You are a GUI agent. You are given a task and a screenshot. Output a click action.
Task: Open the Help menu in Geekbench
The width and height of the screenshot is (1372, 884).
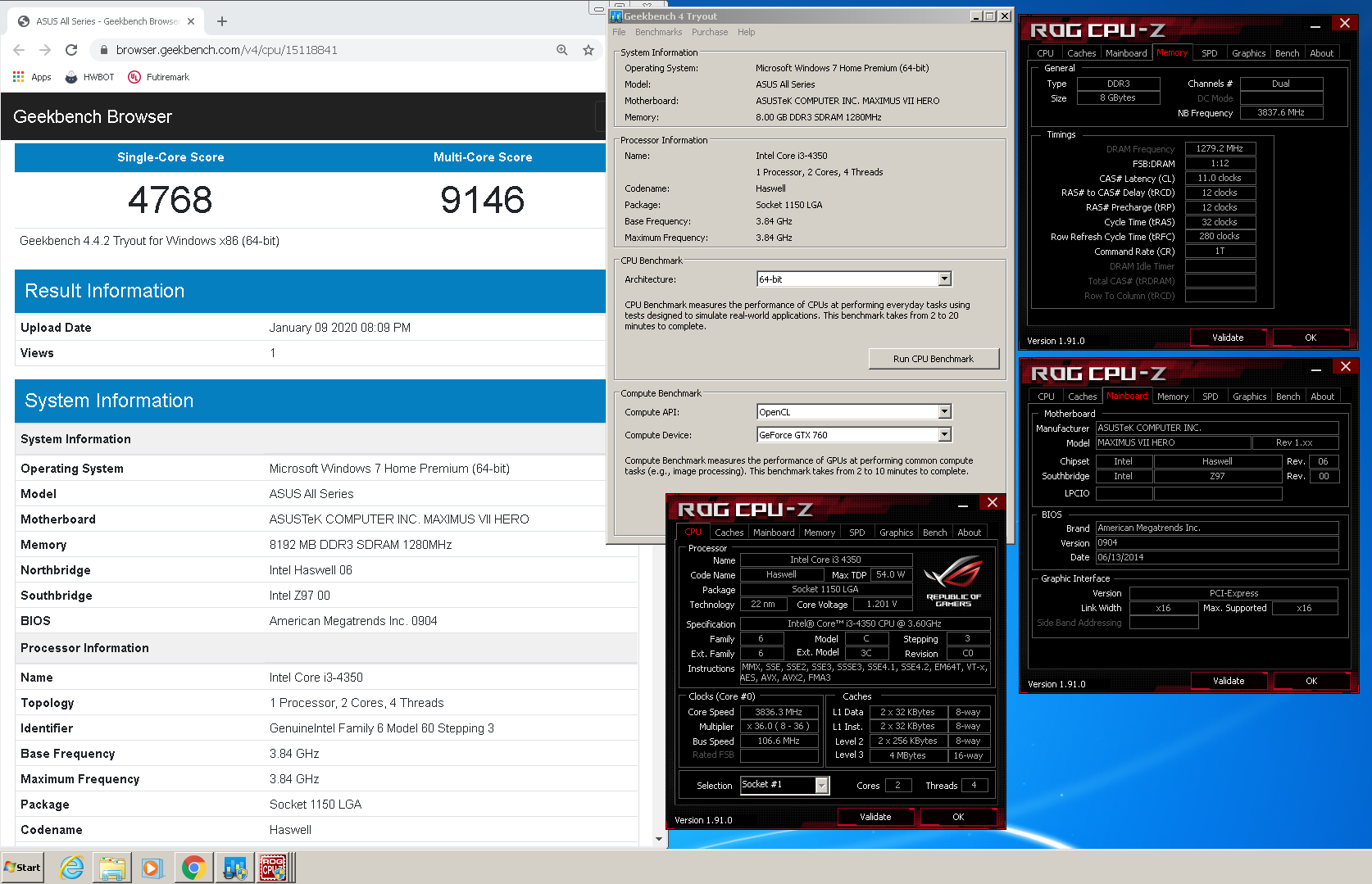746,32
